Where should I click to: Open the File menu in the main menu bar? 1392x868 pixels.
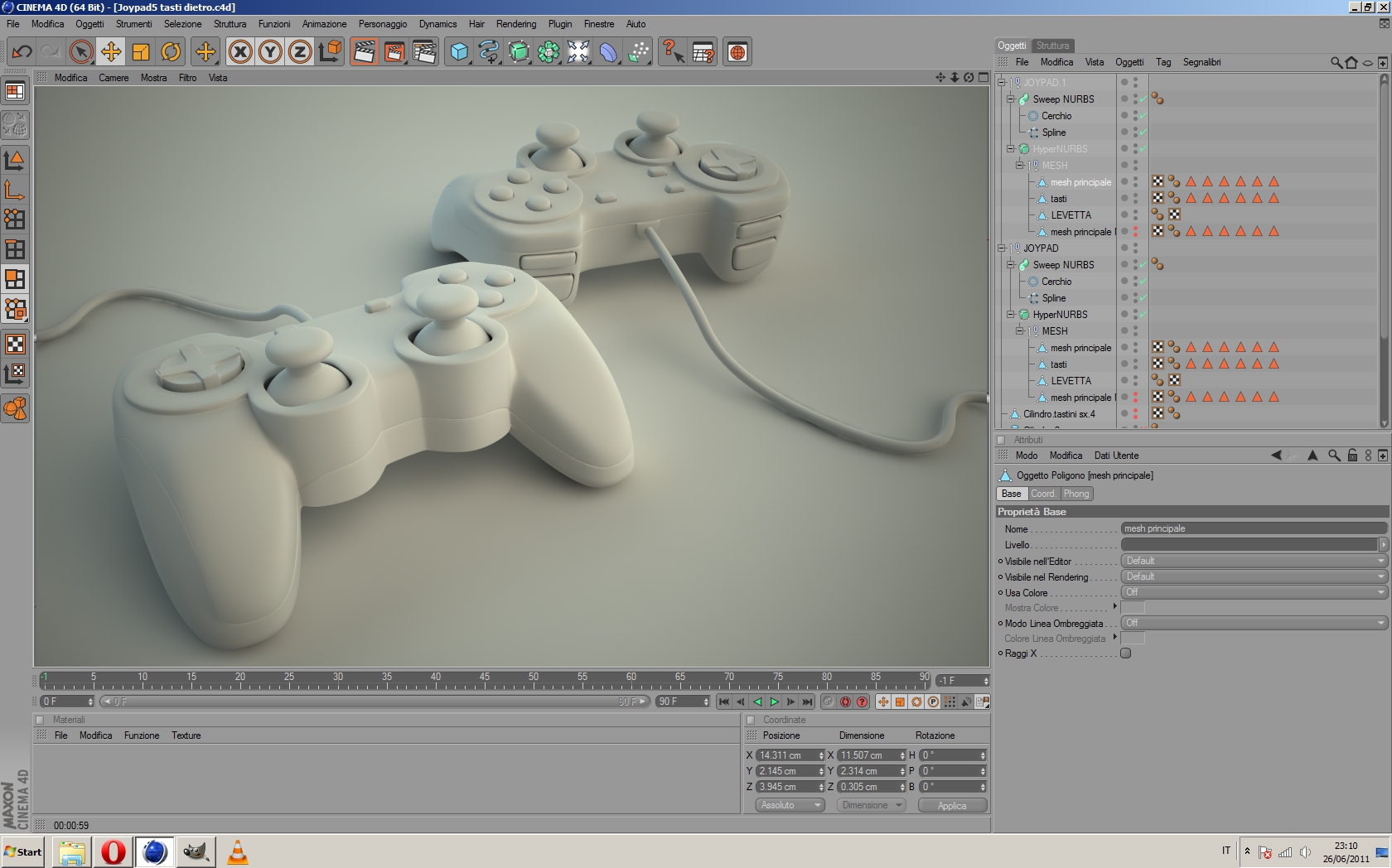coord(13,24)
